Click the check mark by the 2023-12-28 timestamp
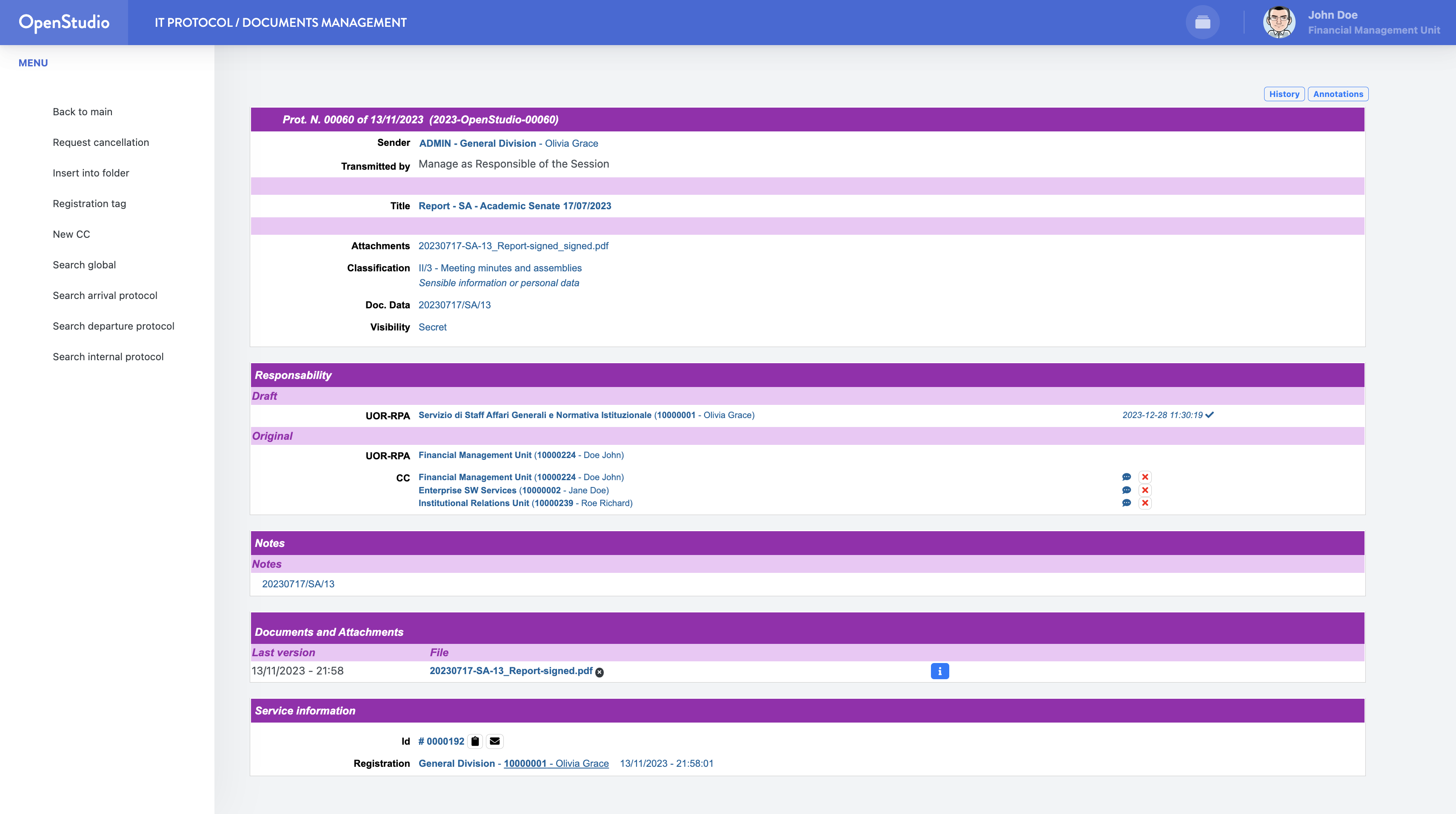The width and height of the screenshot is (1456, 814). click(x=1210, y=415)
